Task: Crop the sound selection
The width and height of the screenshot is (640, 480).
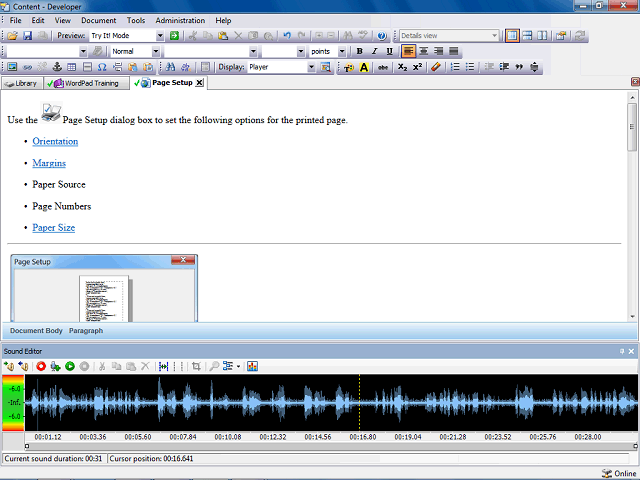Action: pyautogui.click(x=196, y=366)
